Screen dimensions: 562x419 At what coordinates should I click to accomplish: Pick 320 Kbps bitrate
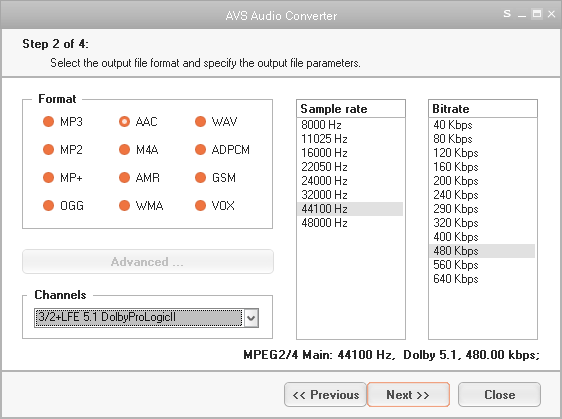[482, 223]
